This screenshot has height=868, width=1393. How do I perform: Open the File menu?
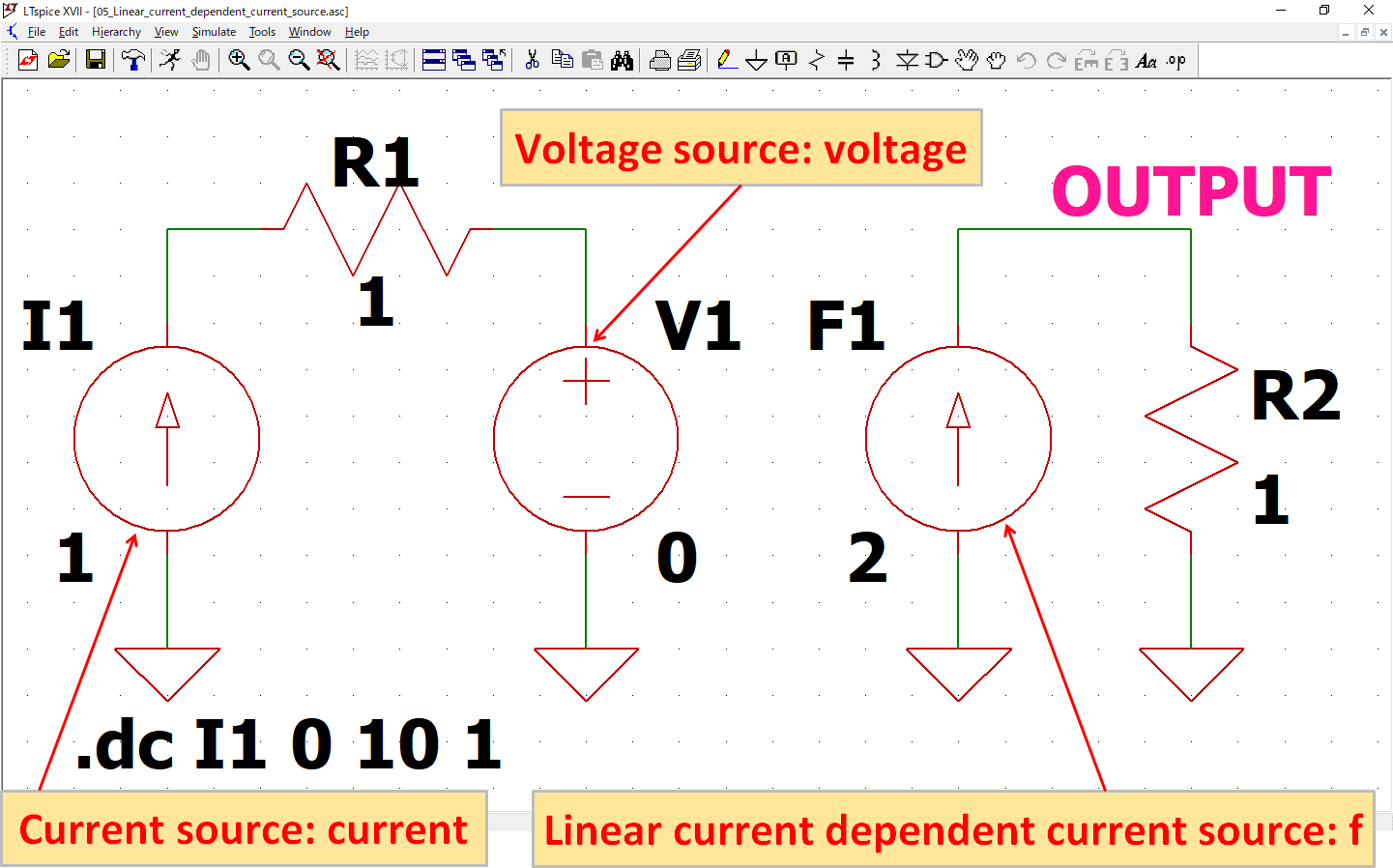pyautogui.click(x=37, y=32)
